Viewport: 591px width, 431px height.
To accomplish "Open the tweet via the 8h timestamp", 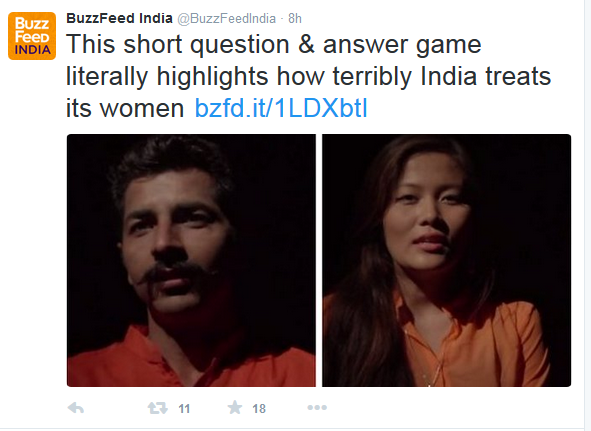I will pyautogui.click(x=295, y=18).
